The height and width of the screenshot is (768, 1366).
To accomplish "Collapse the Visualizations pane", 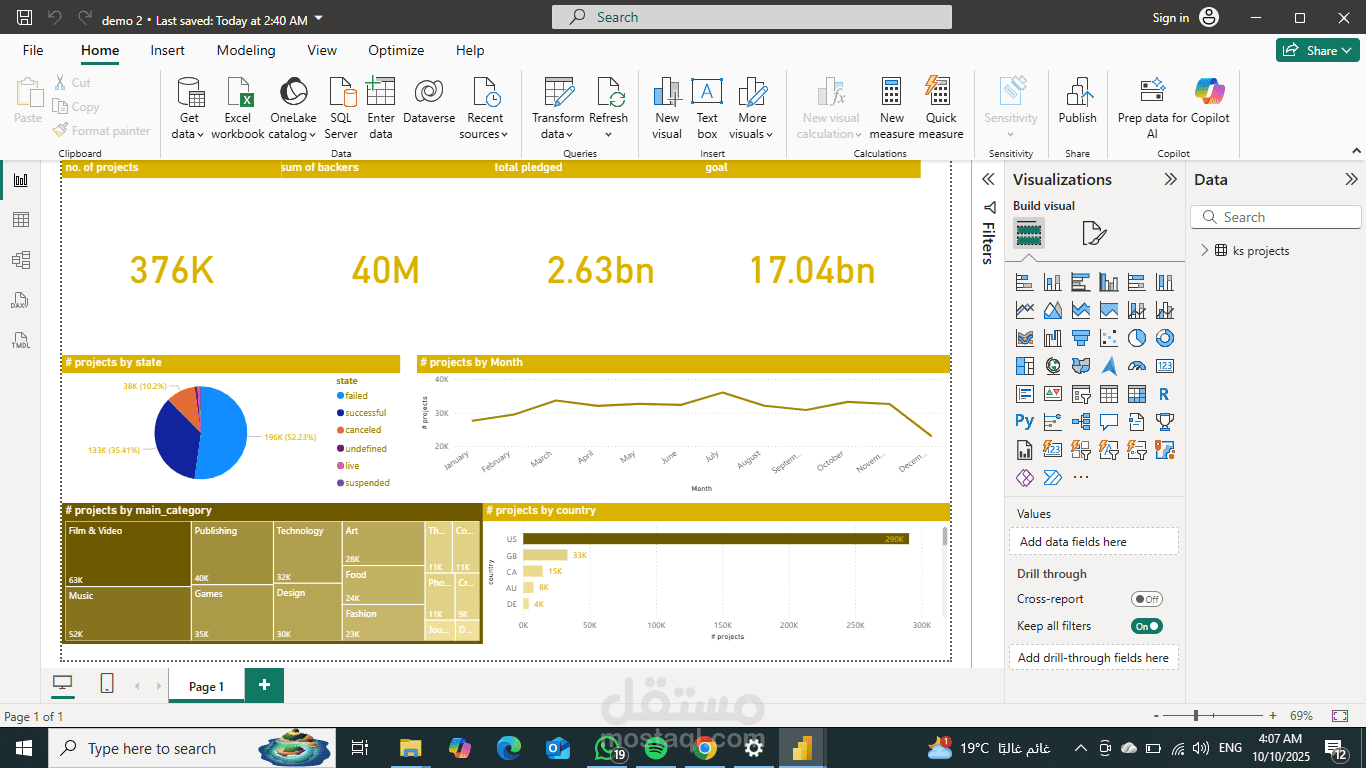I will coord(1170,180).
